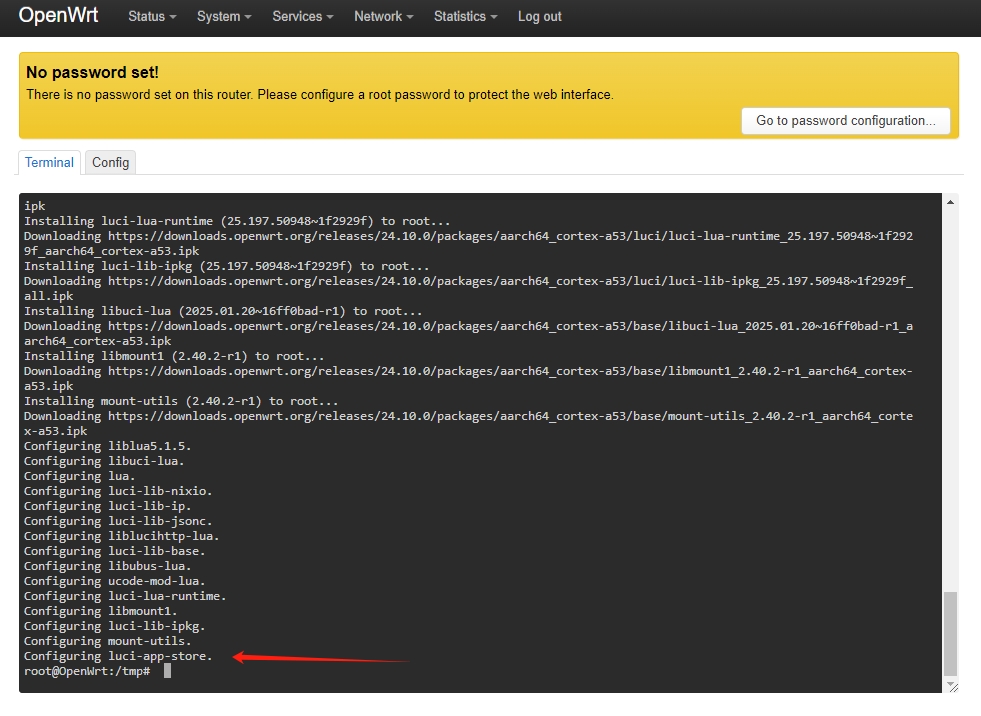Screen dimensions: 981x716
Task: Click 'Configuring libmount1.' line
Action: [101, 611]
